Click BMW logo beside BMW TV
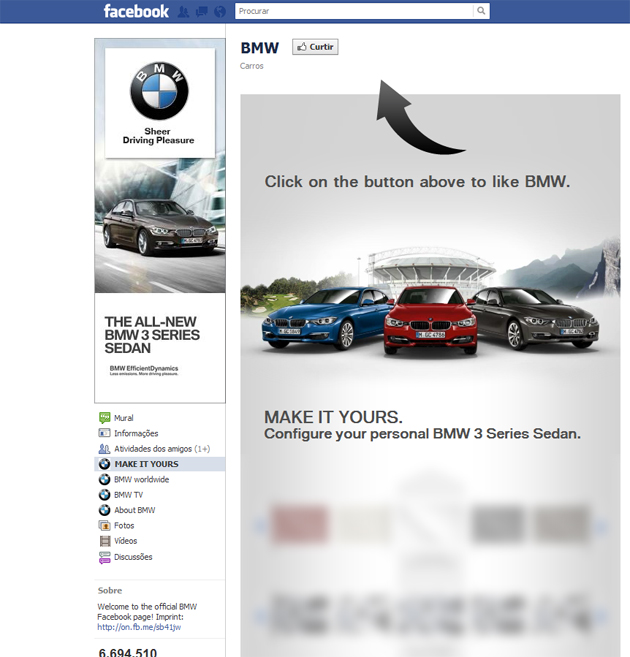Viewport: 630px width, 657px height. coord(104,495)
